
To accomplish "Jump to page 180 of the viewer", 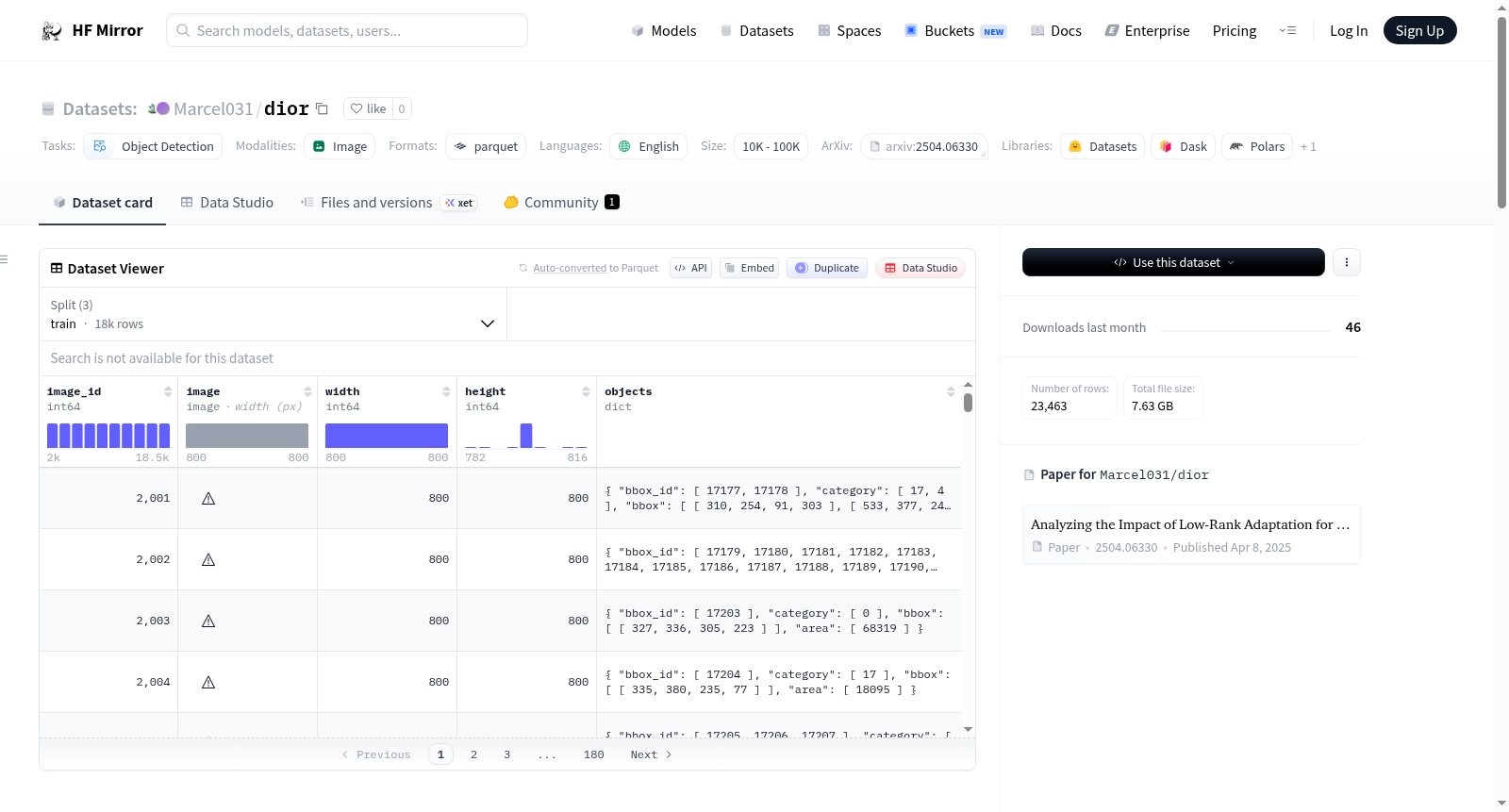I will click(594, 754).
